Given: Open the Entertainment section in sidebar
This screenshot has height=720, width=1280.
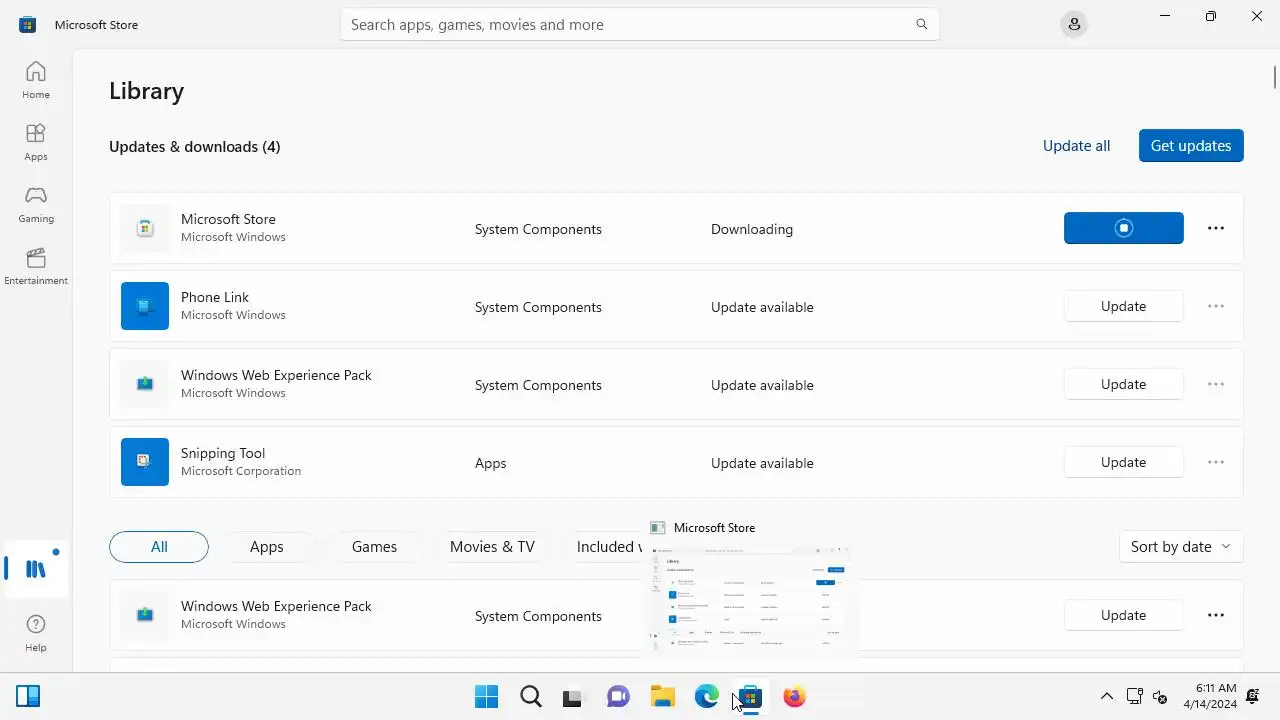Looking at the screenshot, I should [36, 266].
